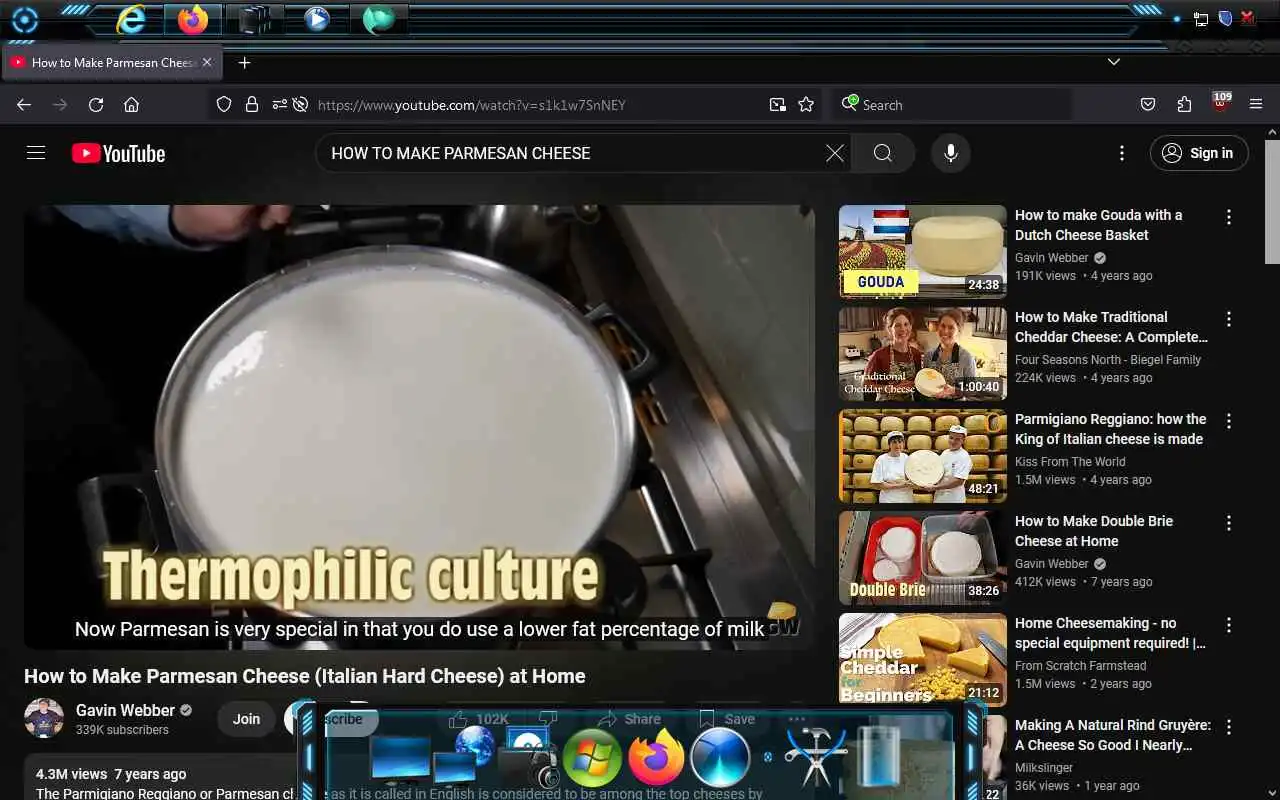Go to the YouTube home logo
Image resolution: width=1280 pixels, height=800 pixels.
point(118,153)
